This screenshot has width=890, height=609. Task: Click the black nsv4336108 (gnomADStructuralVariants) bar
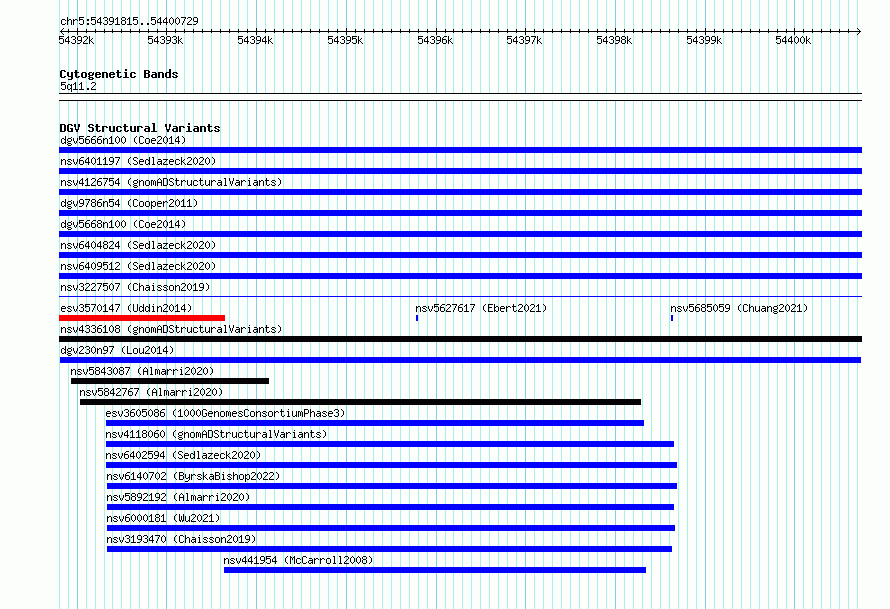point(460,339)
